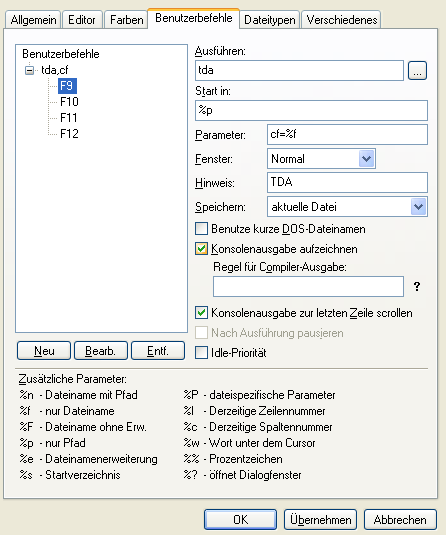The height and width of the screenshot is (535, 446).
Task: Go to the Verschiedenes tab
Action: tap(342, 20)
